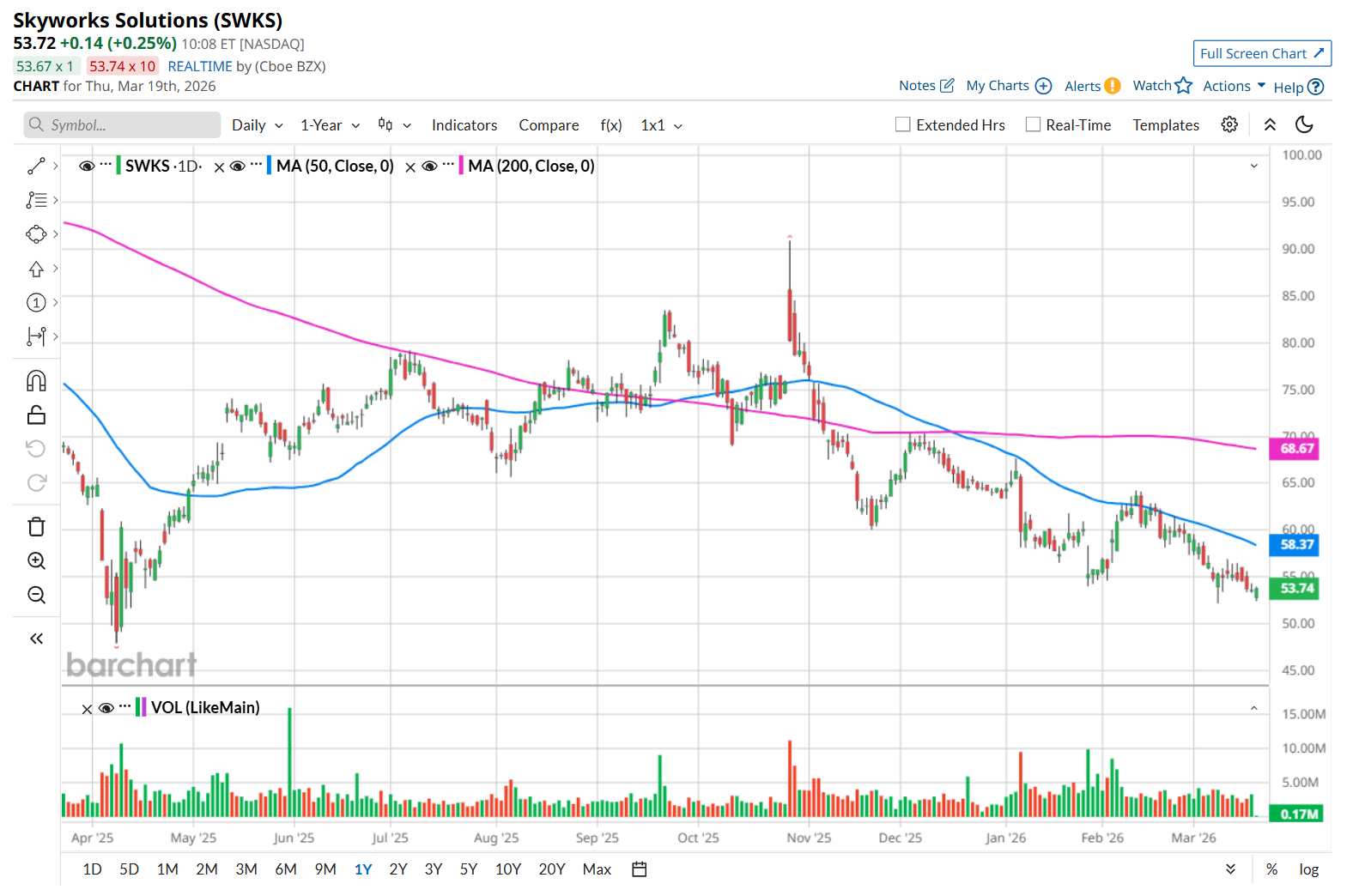This screenshot has width=1365, height=896.
Task: Zoom in on the chart
Action: [x=36, y=560]
